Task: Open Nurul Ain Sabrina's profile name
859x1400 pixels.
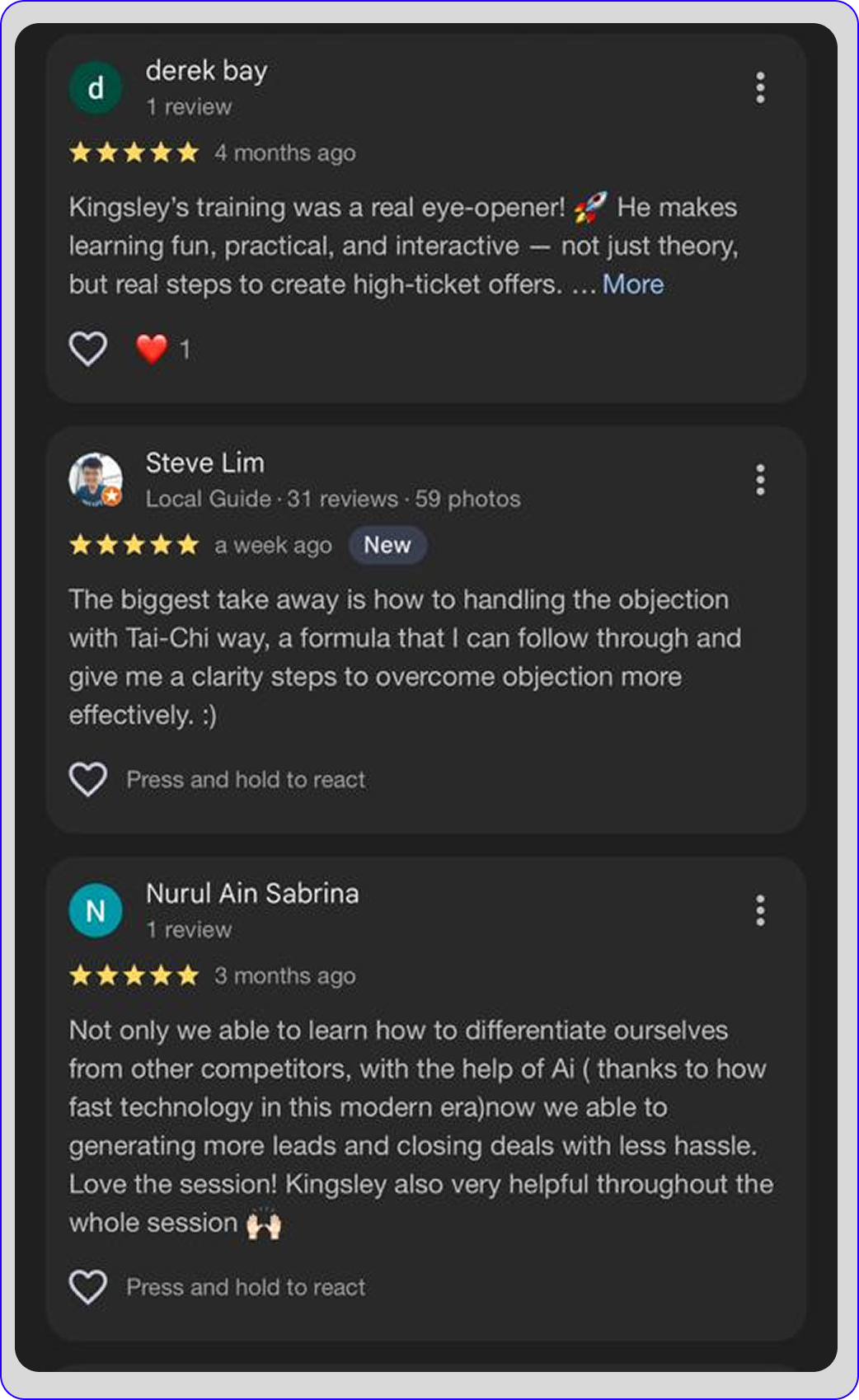Action: coord(252,893)
